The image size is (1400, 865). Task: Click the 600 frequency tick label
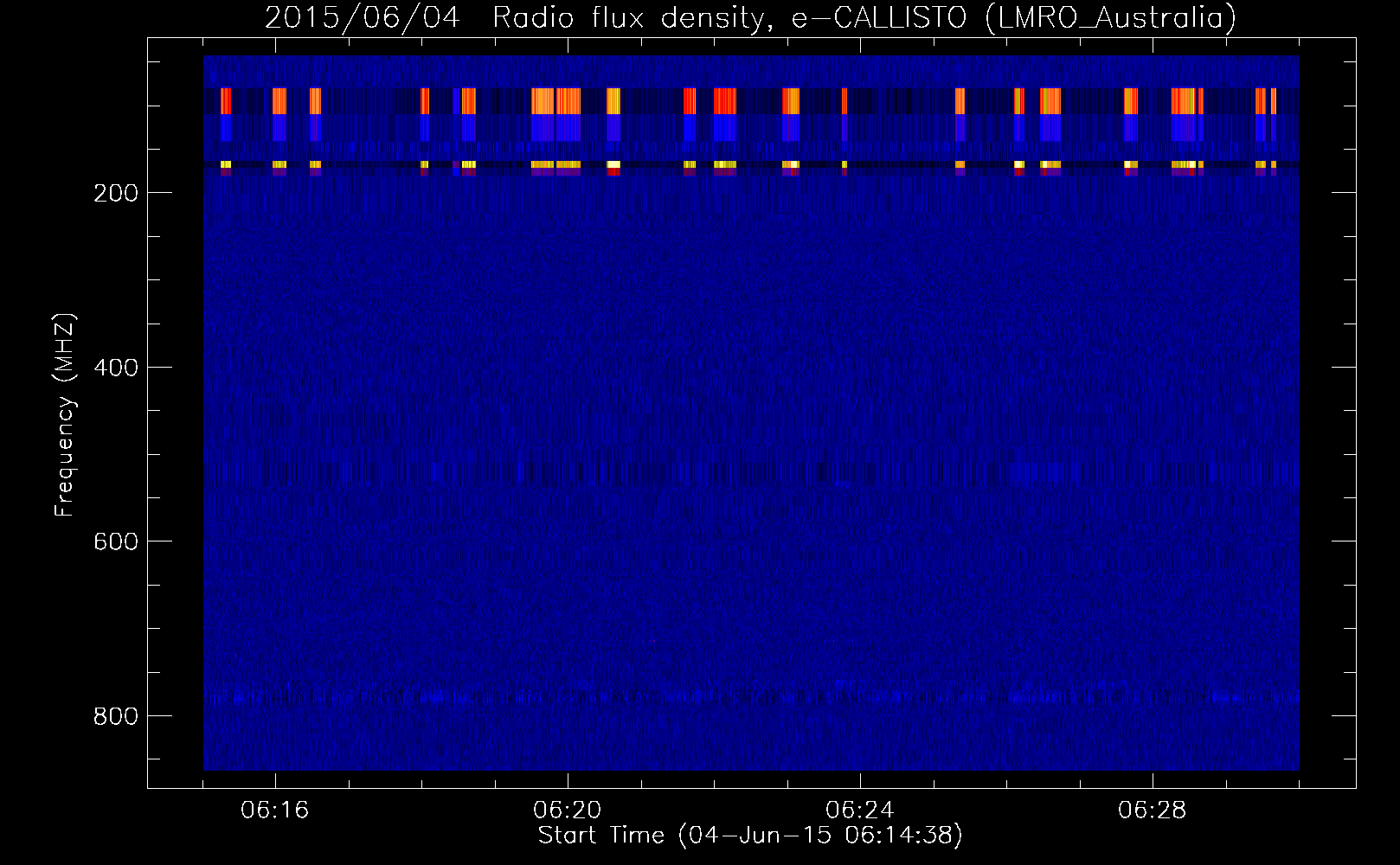(116, 541)
